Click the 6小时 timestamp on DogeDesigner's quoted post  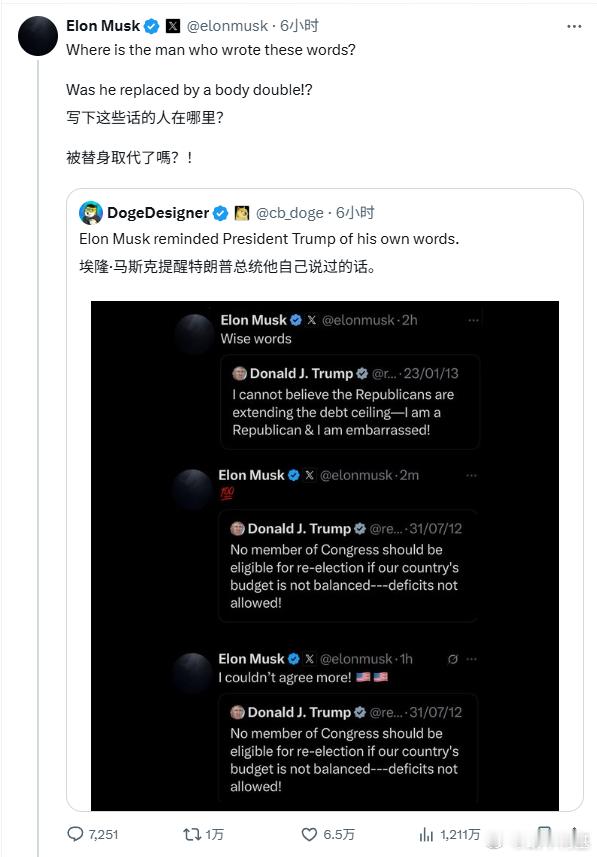pos(355,213)
